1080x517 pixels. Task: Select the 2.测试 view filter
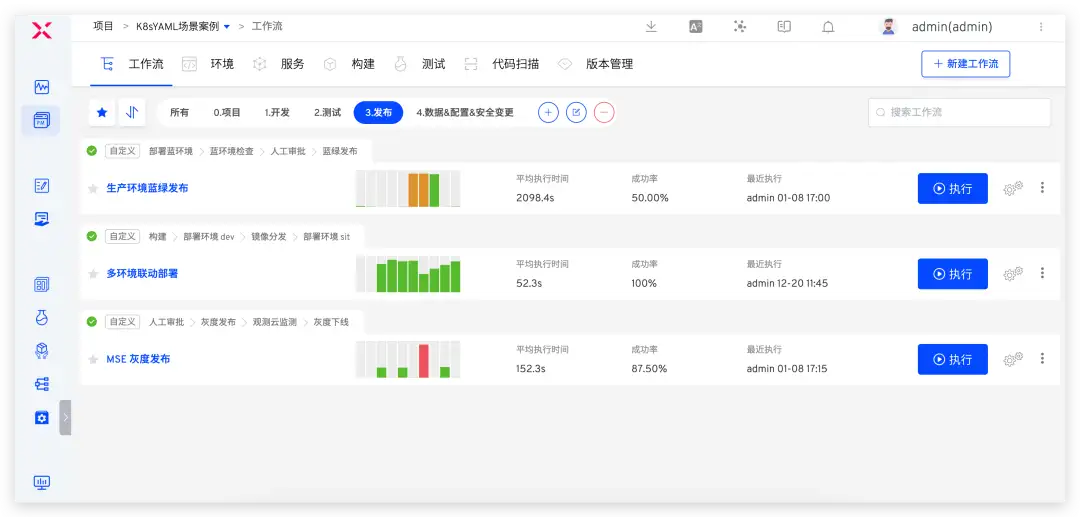tap(327, 112)
